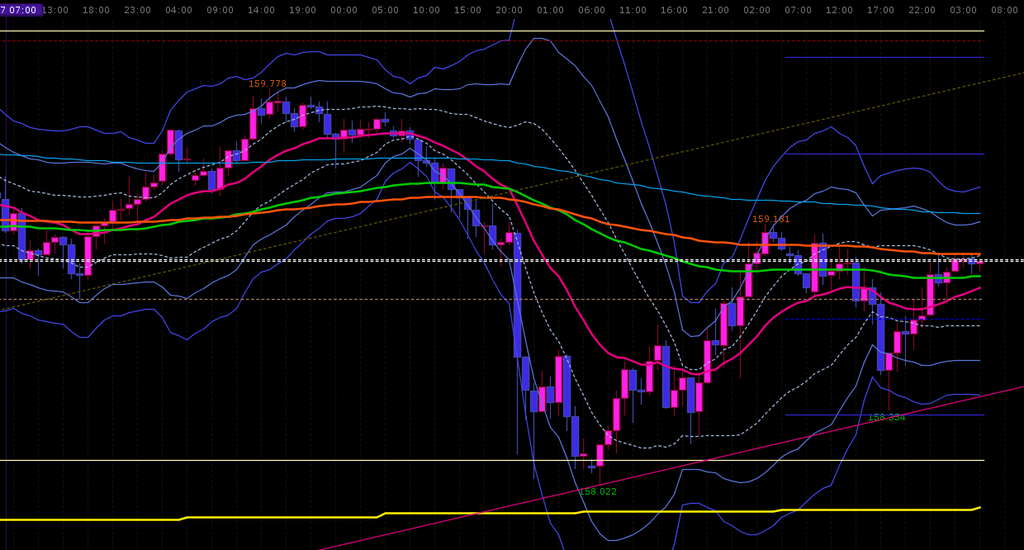Click the highlighted "7 07:00" time label
The width and height of the screenshot is (1024, 550).
[x=21, y=10]
